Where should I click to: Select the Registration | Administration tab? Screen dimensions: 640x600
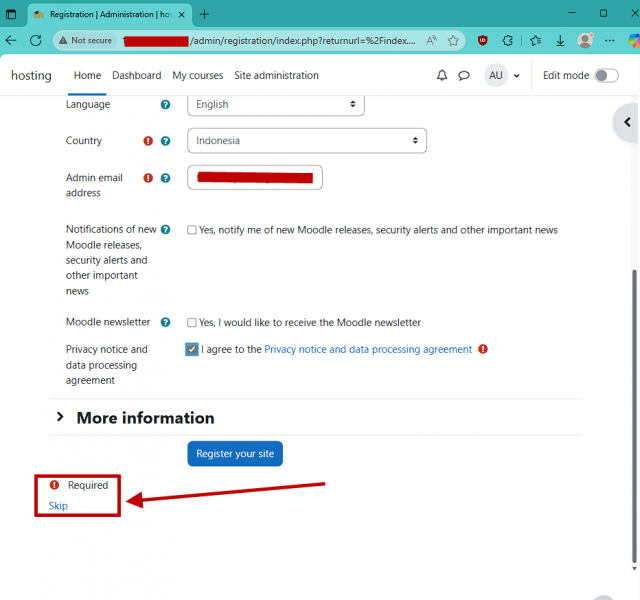109,15
